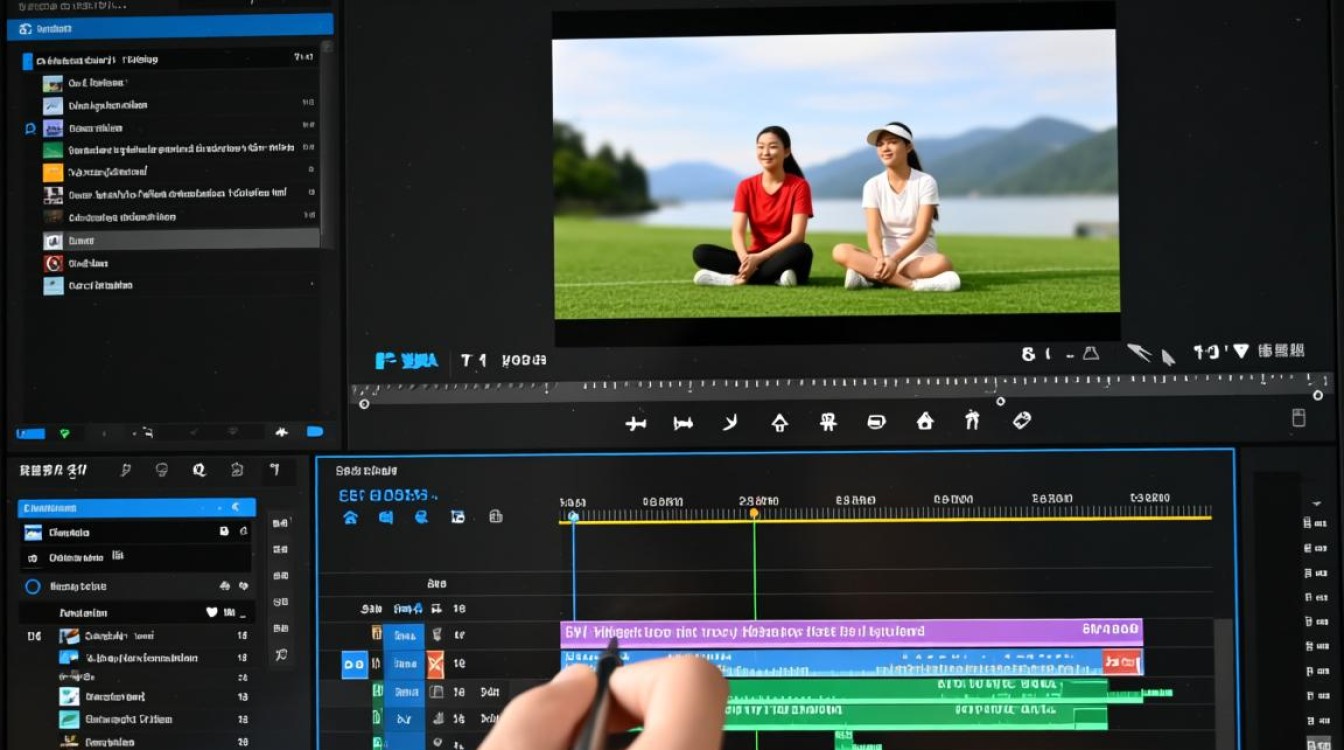This screenshot has width=1344, height=750.
Task: Click the tag-shaped icon ending the preview control row
Action: [1021, 421]
